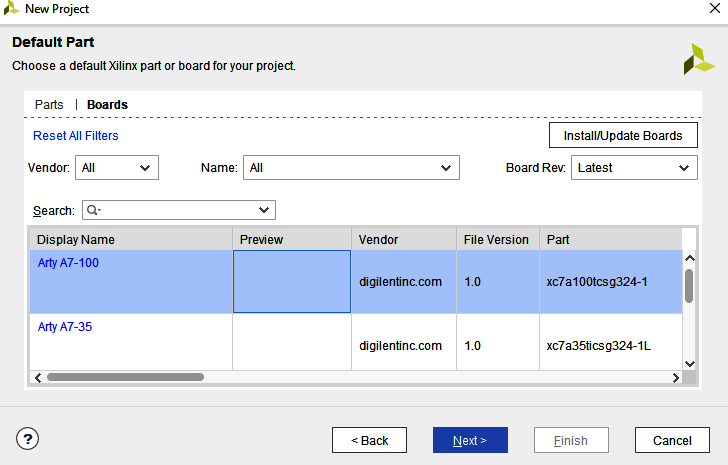Click the vertical scrollbar up arrow
This screenshot has width=728, height=465.
pos(690,258)
